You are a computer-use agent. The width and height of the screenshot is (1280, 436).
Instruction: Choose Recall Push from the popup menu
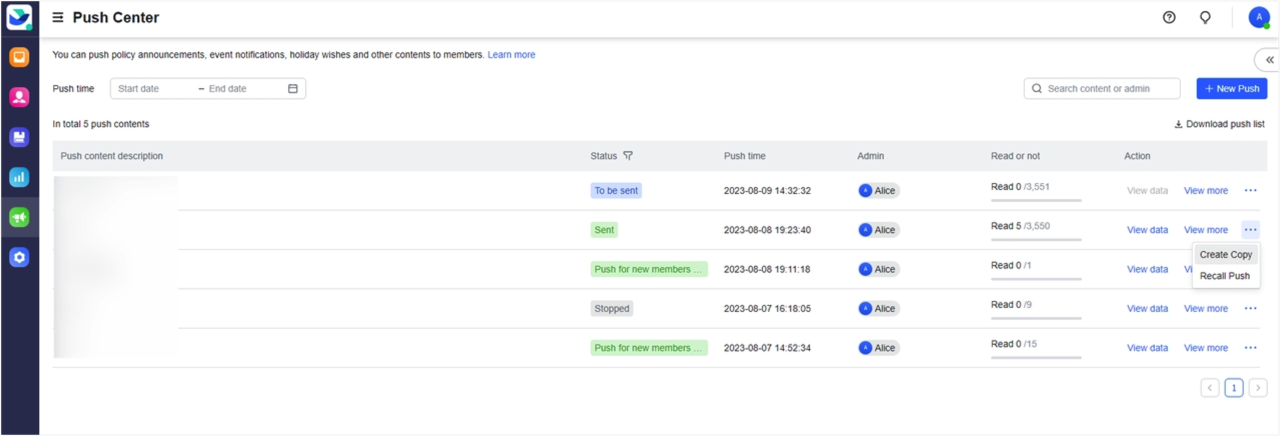(1225, 276)
